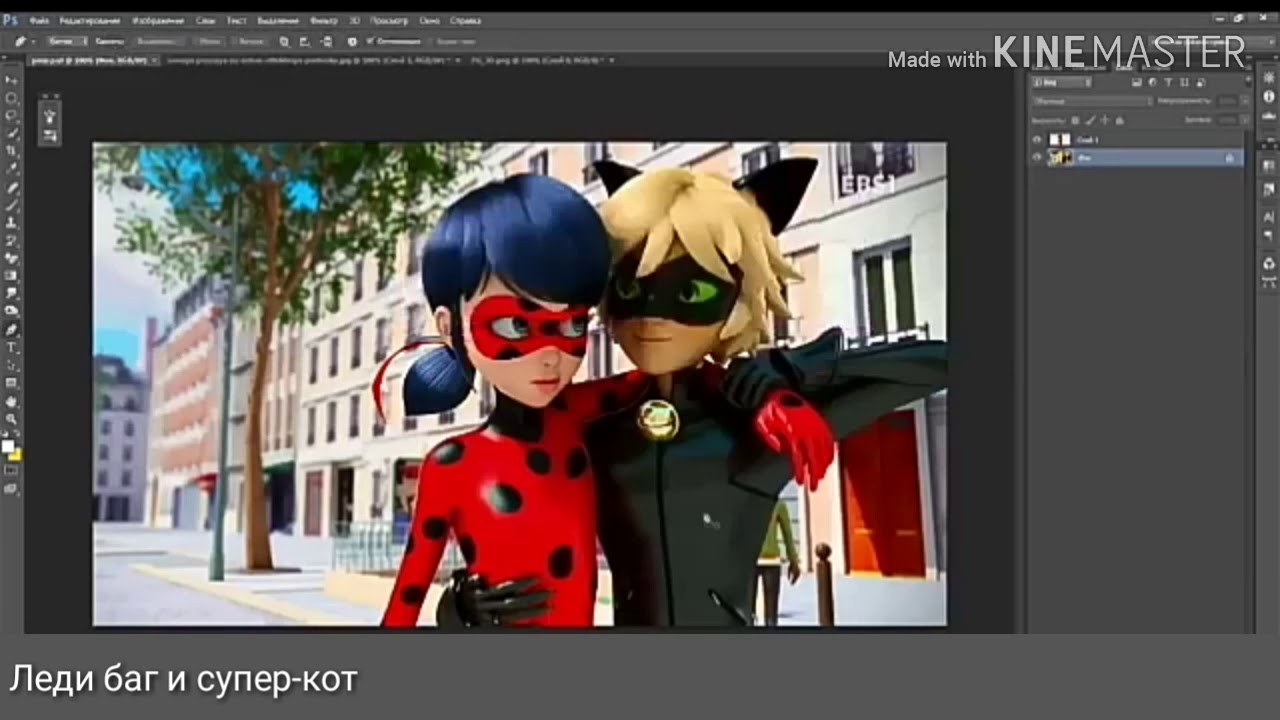Toggle shape layer filter in Layers panel

pyautogui.click(x=1184, y=82)
